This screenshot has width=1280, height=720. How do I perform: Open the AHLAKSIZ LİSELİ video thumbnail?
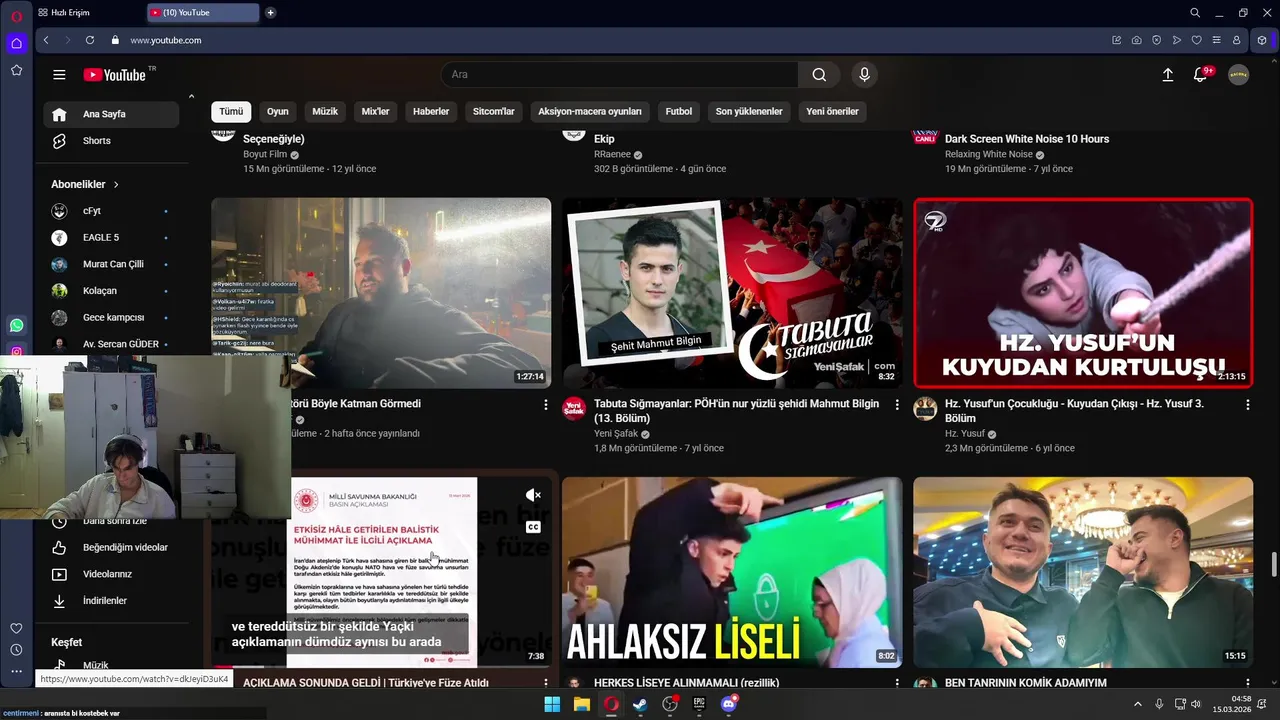tap(732, 572)
